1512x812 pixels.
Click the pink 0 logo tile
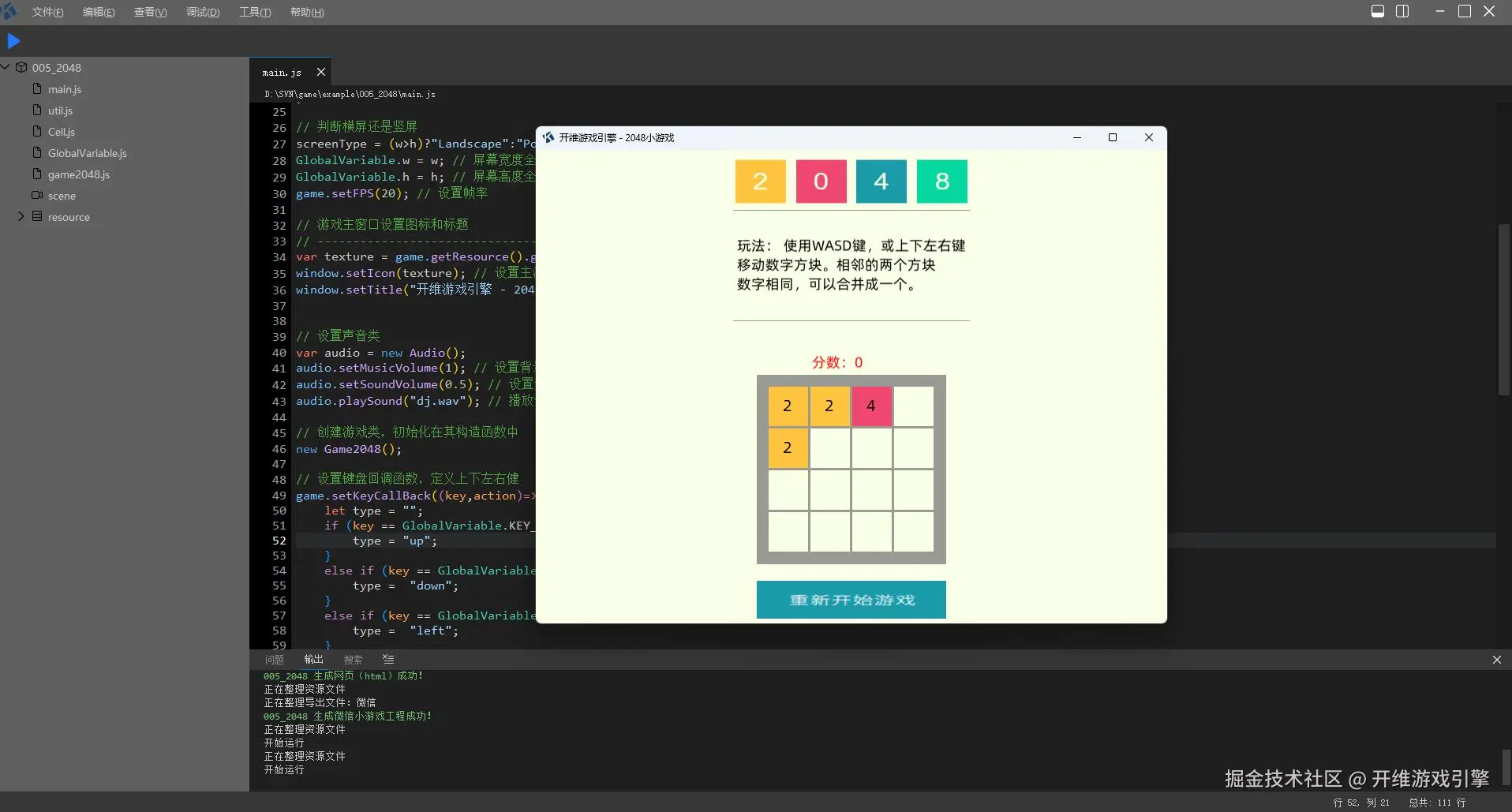click(x=821, y=181)
